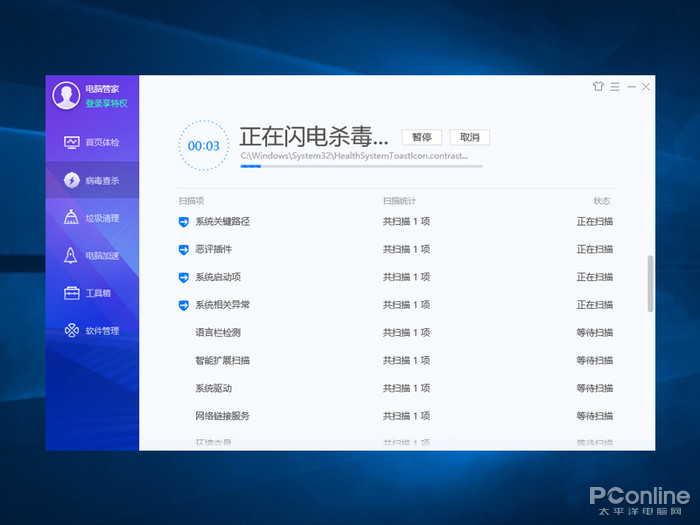The image size is (700, 525).
Task: Click the 00:03 timer circle
Action: point(204,146)
